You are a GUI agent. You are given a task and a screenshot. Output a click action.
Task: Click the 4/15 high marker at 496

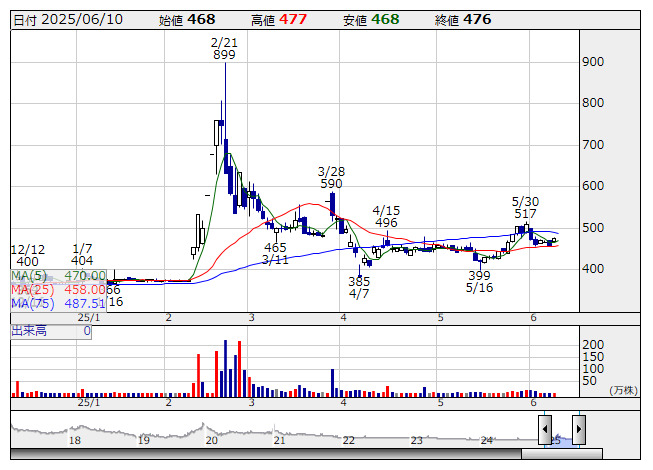386,216
